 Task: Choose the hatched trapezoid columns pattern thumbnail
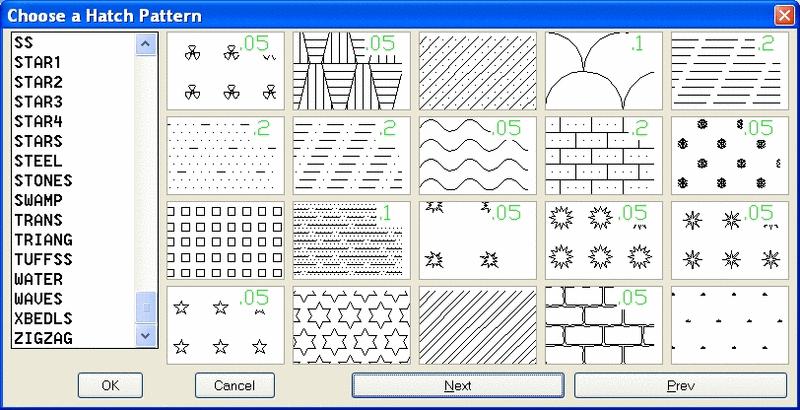(x=352, y=71)
